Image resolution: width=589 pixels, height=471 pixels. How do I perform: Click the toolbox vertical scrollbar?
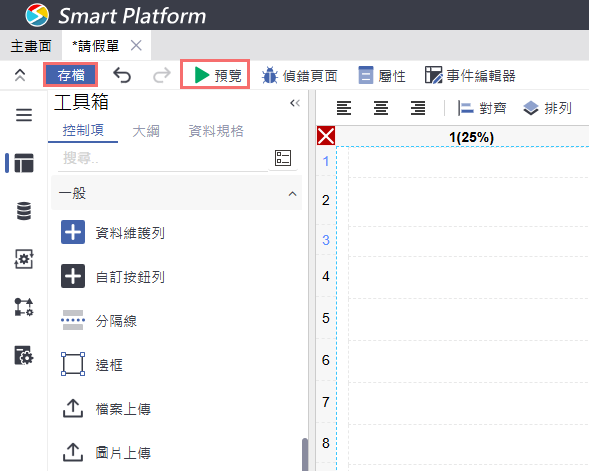pyautogui.click(x=305, y=454)
